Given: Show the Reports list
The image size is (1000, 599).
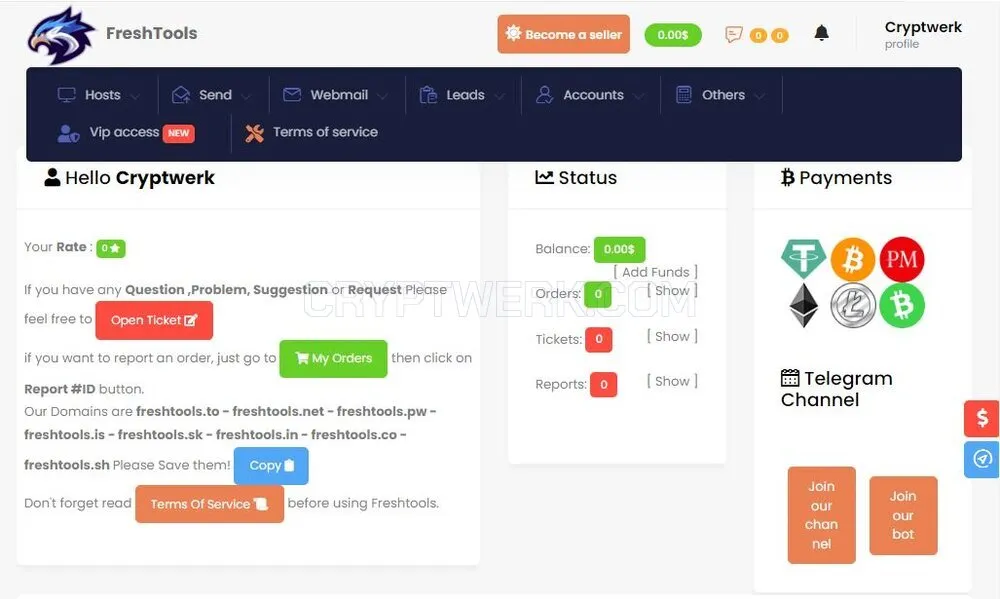Looking at the screenshot, I should [672, 381].
